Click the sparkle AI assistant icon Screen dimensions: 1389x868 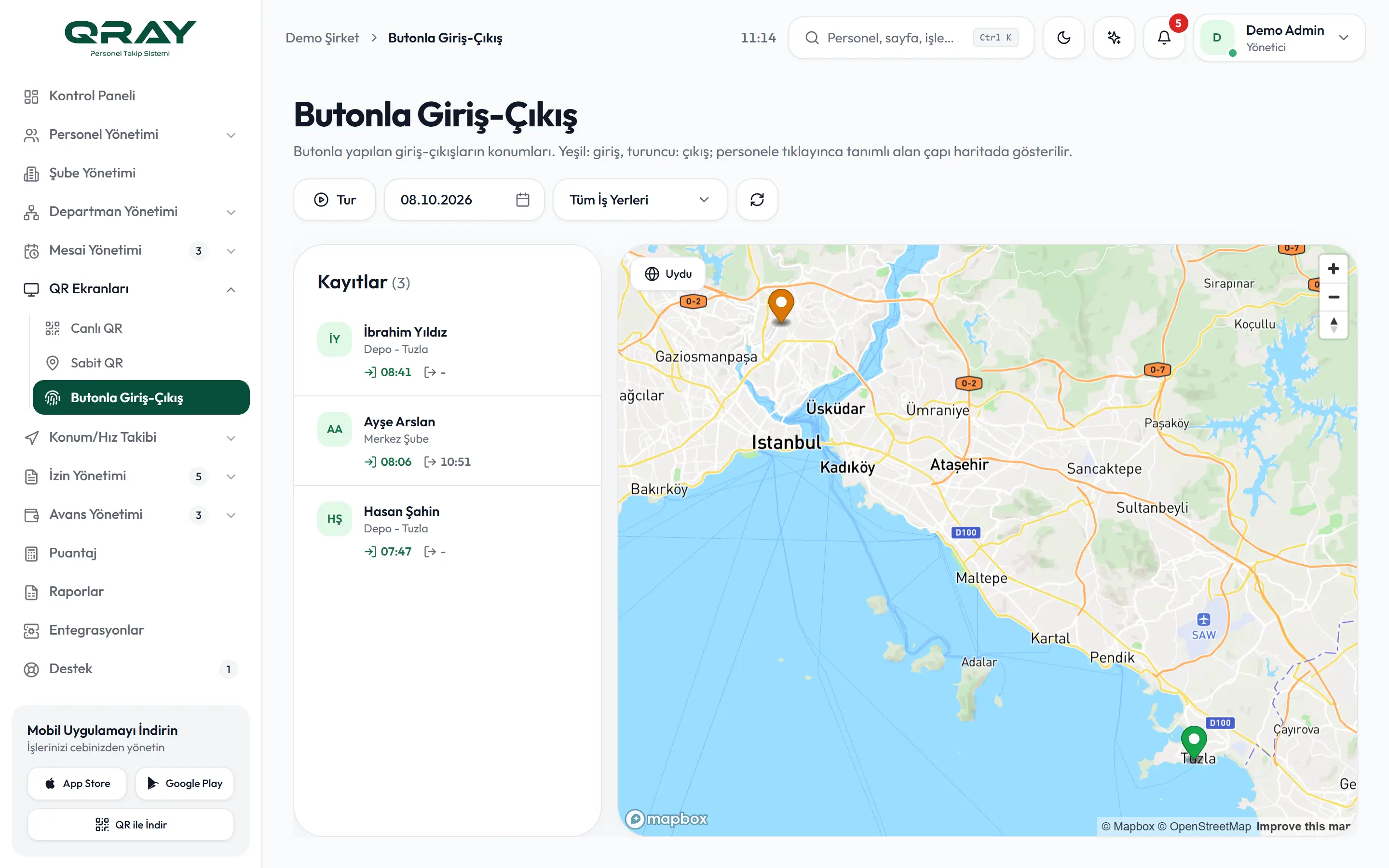1114,38
